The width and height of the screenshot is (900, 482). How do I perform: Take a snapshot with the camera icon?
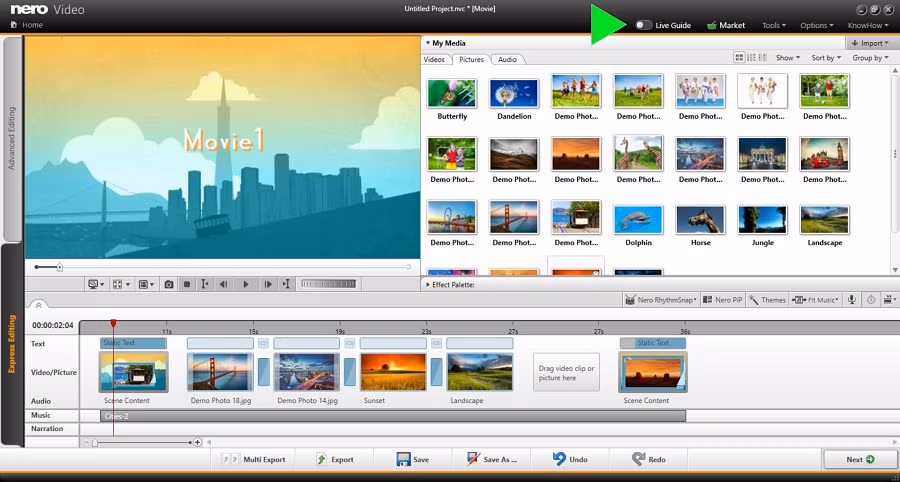coord(169,284)
